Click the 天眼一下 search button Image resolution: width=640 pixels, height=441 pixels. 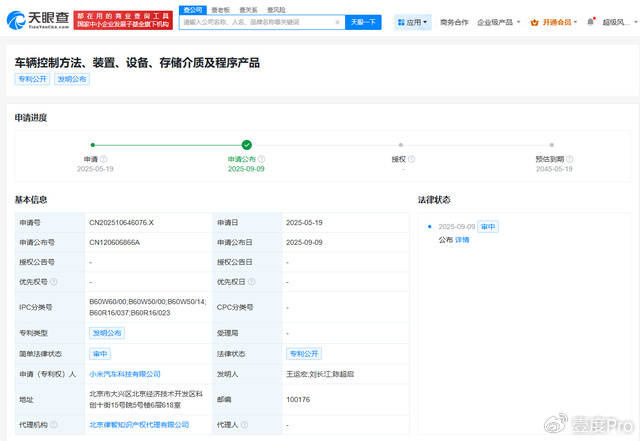coord(363,22)
